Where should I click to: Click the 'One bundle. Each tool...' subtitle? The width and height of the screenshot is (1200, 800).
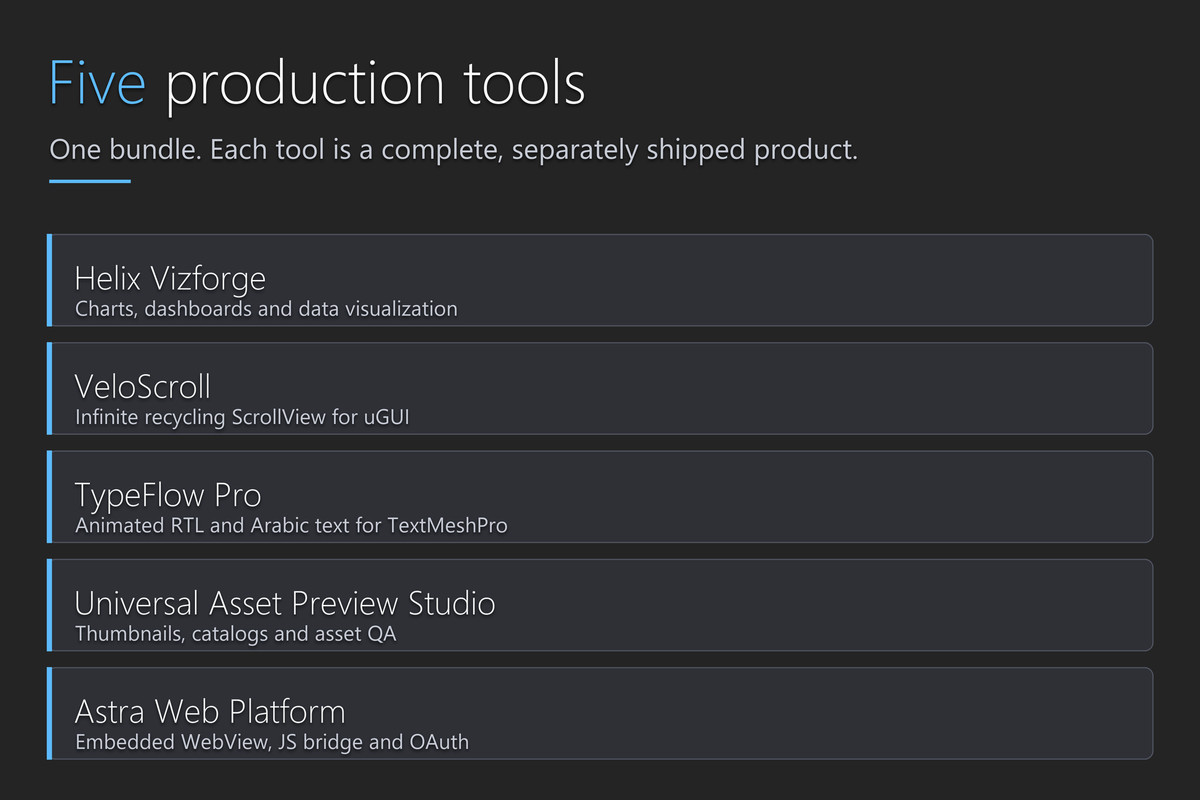coord(454,150)
